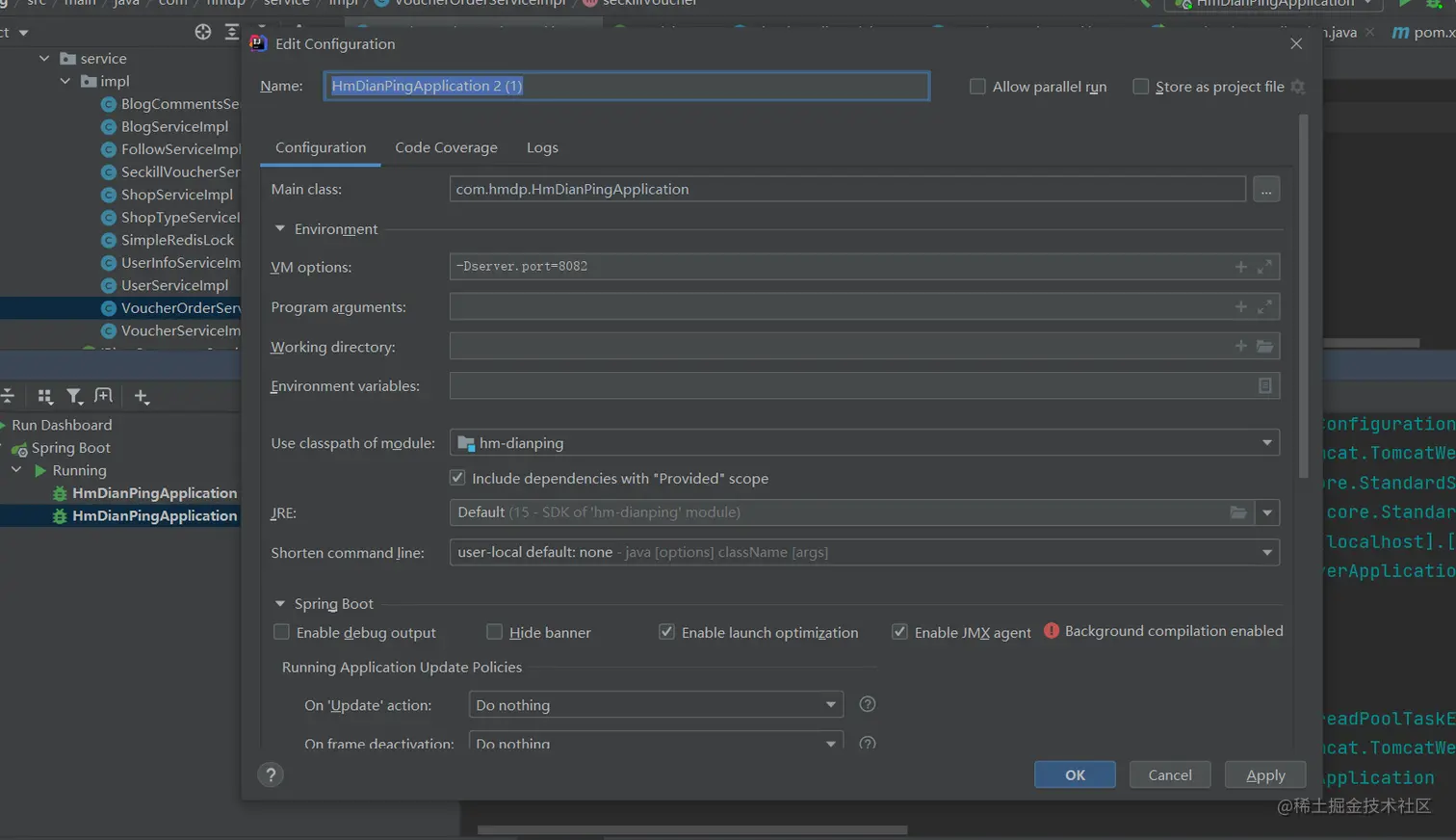The width and height of the screenshot is (1456, 840).
Task: Expand the VM options field editor
Action: point(1264,267)
